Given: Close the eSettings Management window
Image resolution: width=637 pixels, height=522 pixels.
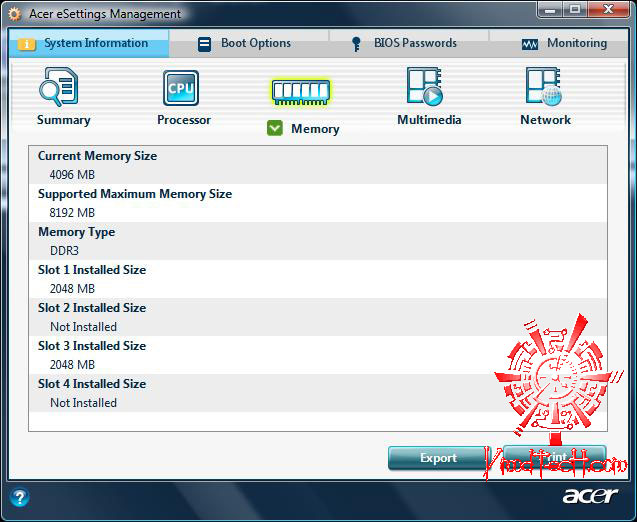Looking at the screenshot, I should tap(608, 10).
